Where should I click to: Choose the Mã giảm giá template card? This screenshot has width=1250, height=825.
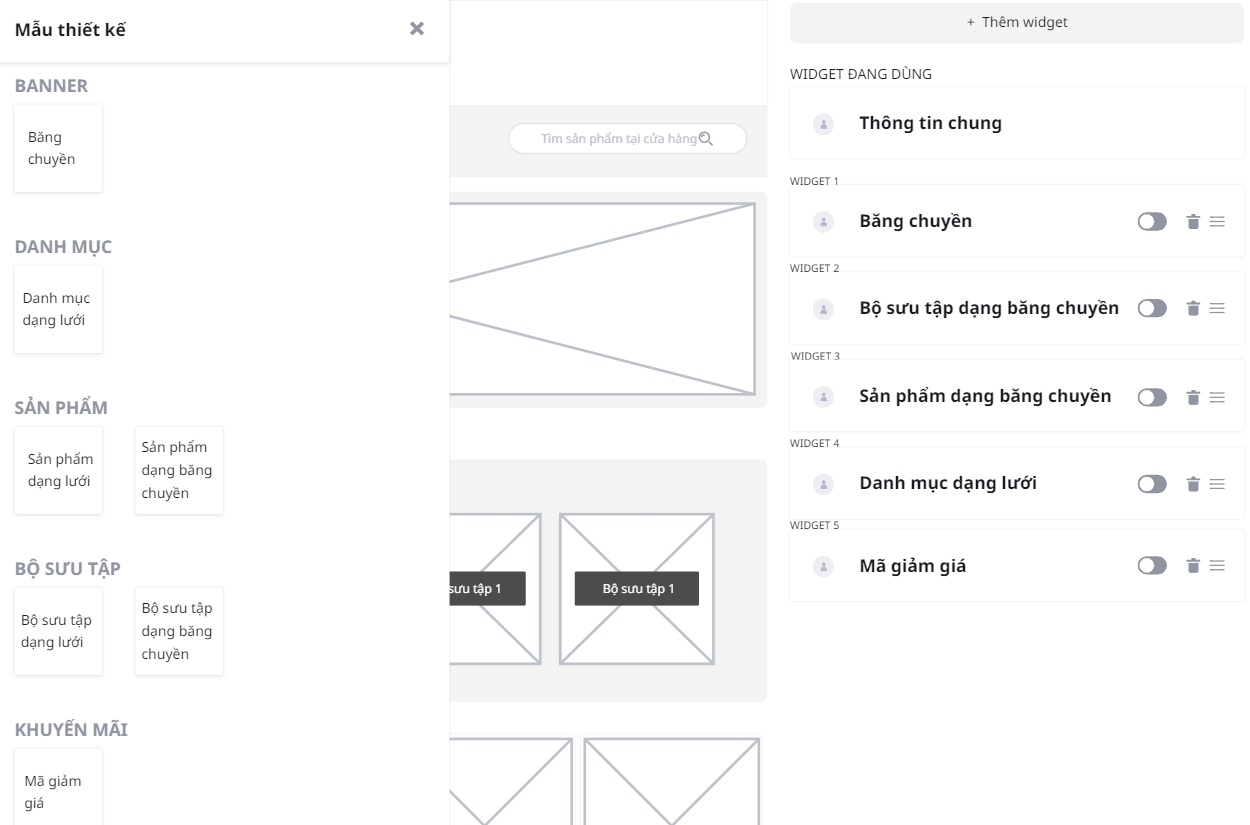[x=58, y=787]
